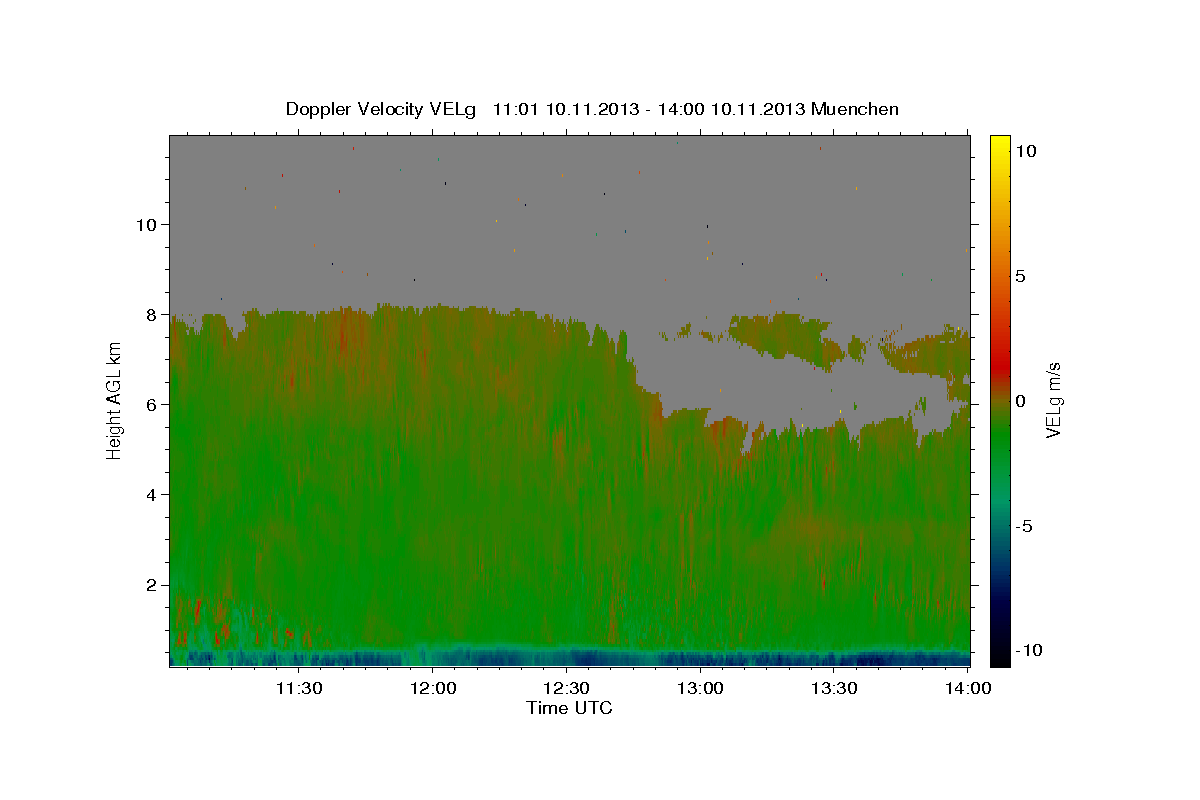Click the 13:00 time tick label

pos(700,688)
